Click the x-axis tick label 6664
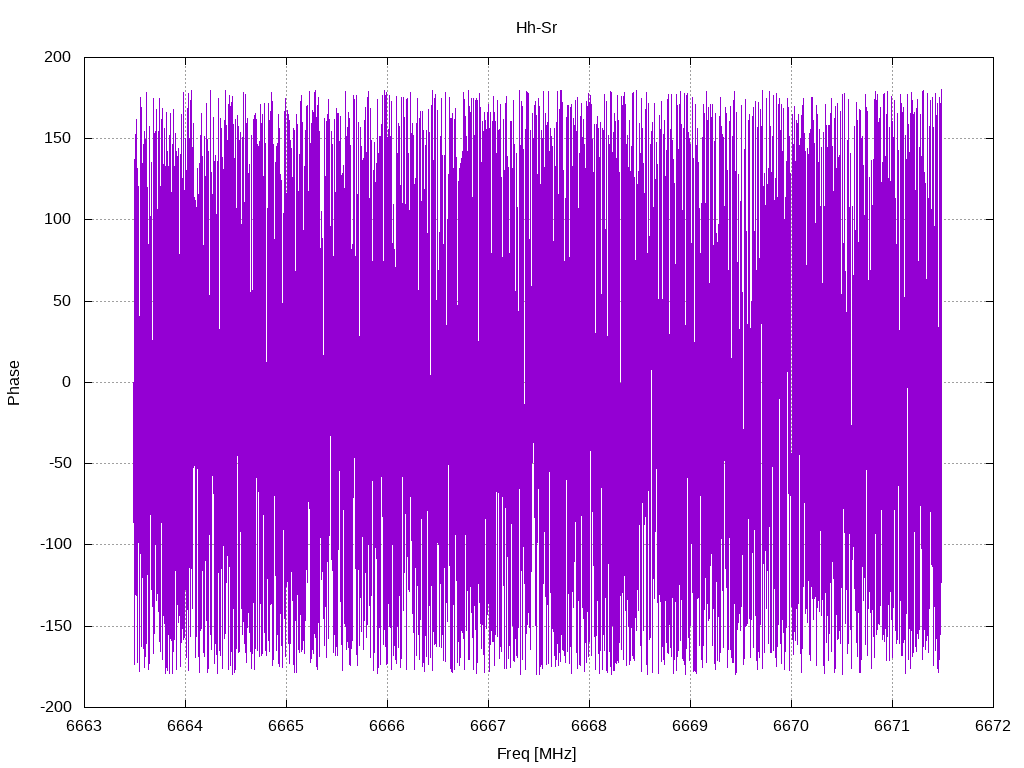 [185, 726]
